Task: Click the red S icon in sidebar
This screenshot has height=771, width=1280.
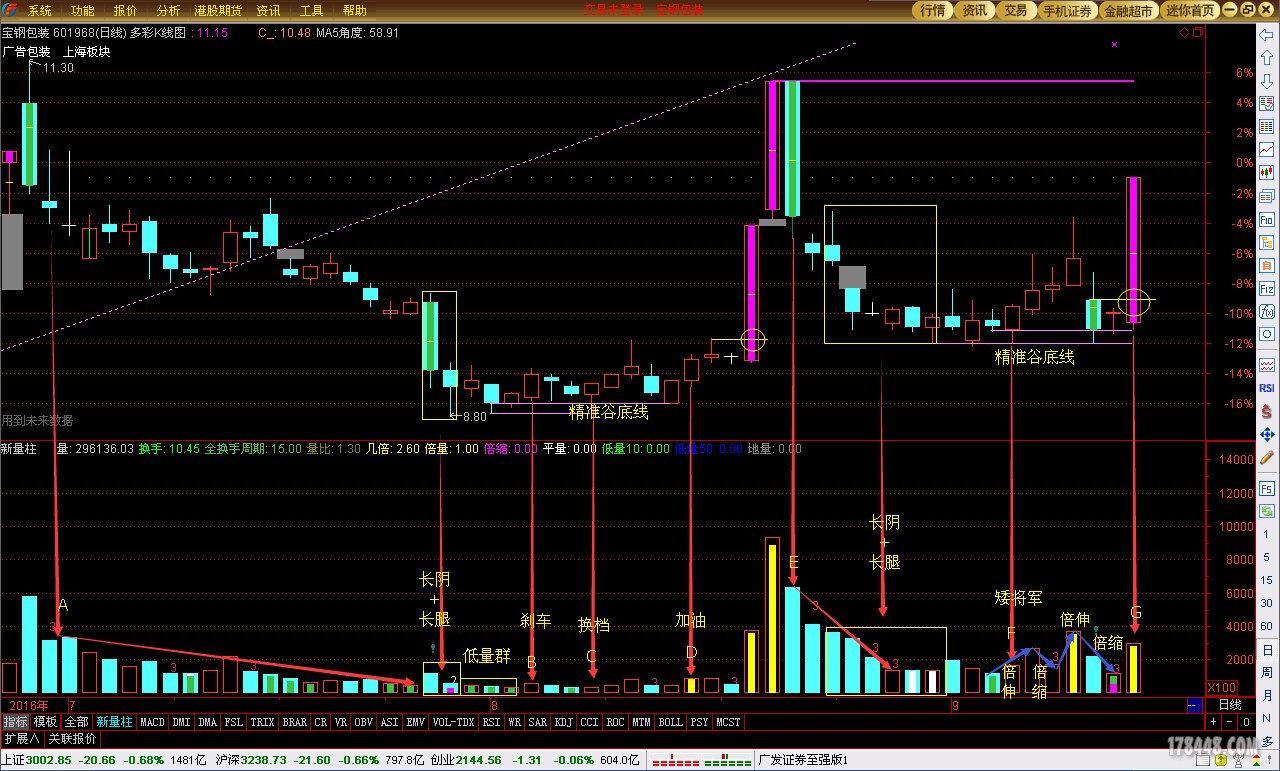Action: pos(1266,411)
